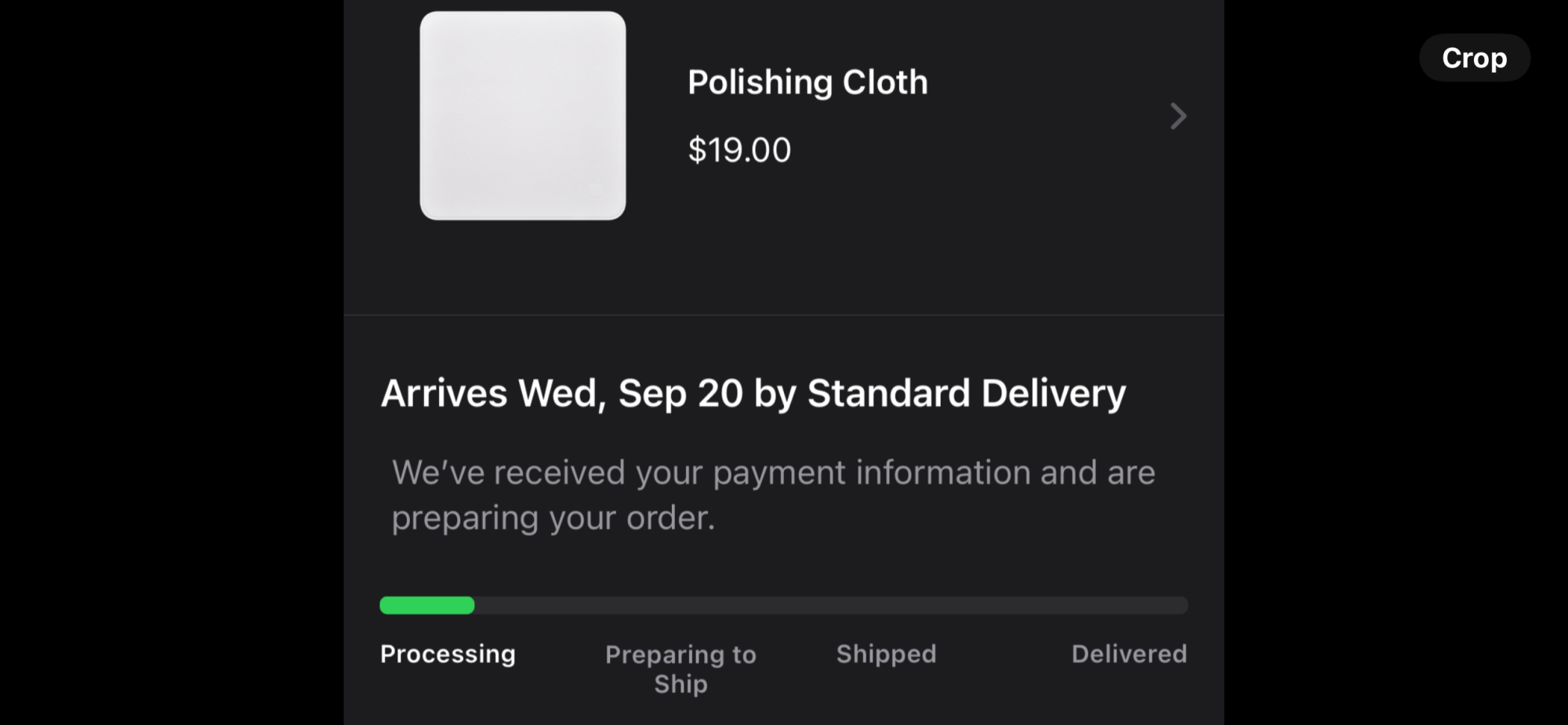Click the green filled progress segment
The height and width of the screenshot is (725, 1568).
427,605
